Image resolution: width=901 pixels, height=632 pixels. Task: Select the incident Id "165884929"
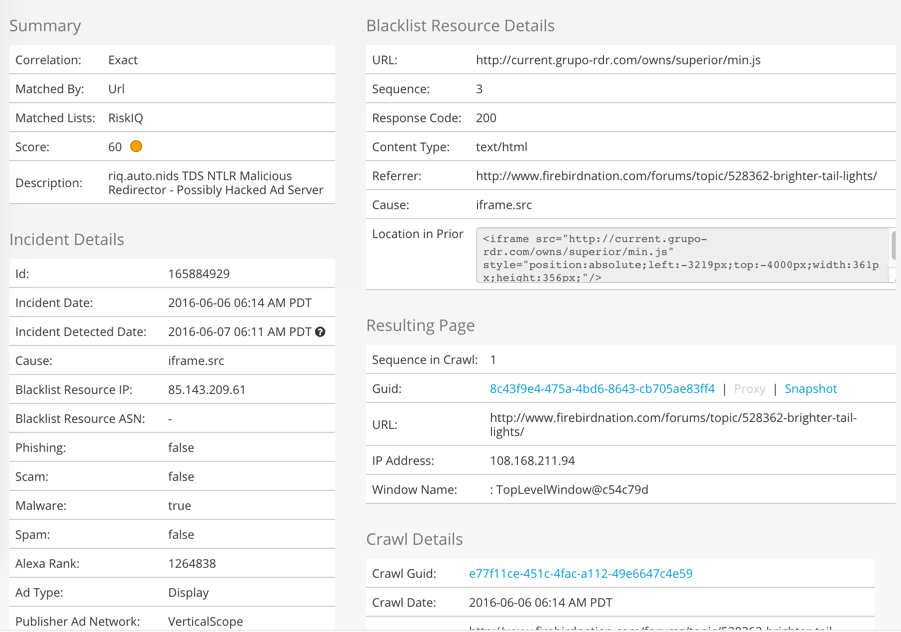(199, 273)
